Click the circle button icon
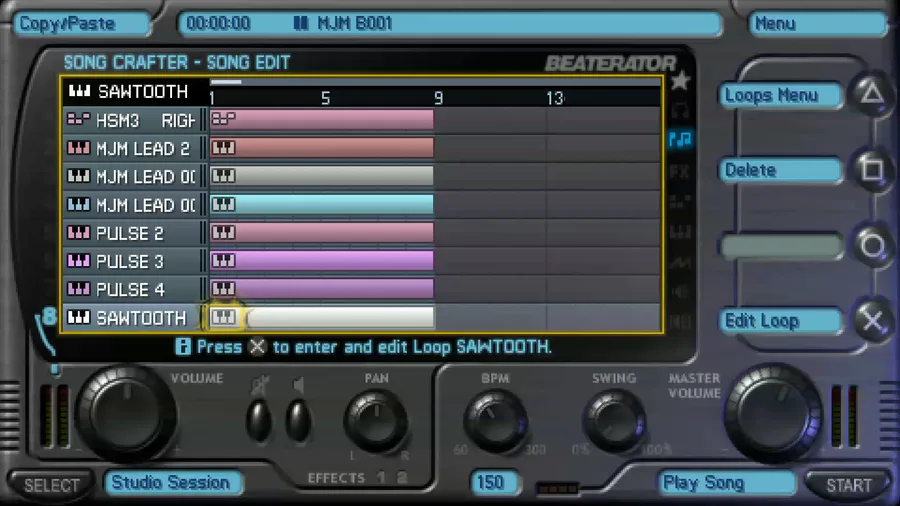 tap(872, 246)
